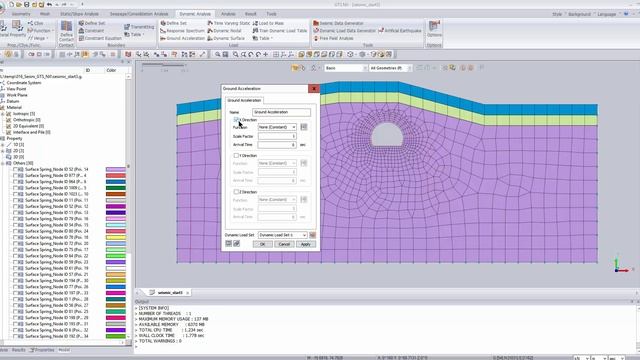
Task: Open Response Spectrum load tool
Action: (x=182, y=31)
